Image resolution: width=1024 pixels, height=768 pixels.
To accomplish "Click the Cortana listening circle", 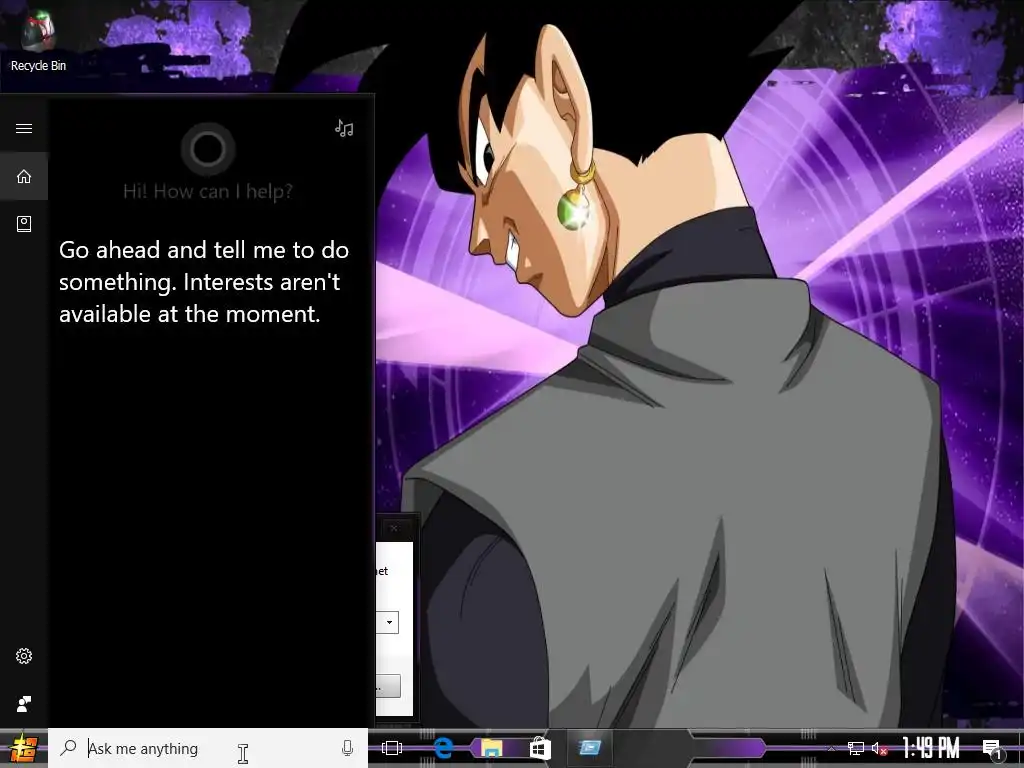I will [x=208, y=149].
